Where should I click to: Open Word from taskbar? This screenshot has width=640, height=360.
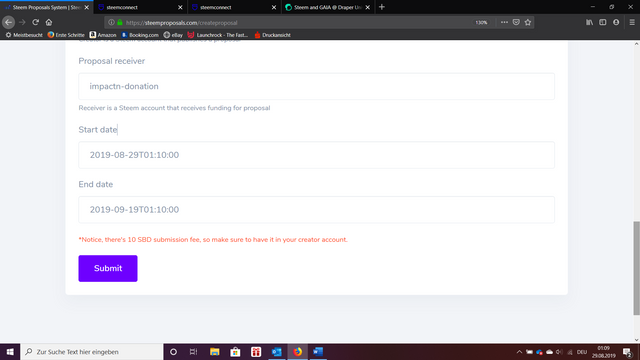pos(318,352)
